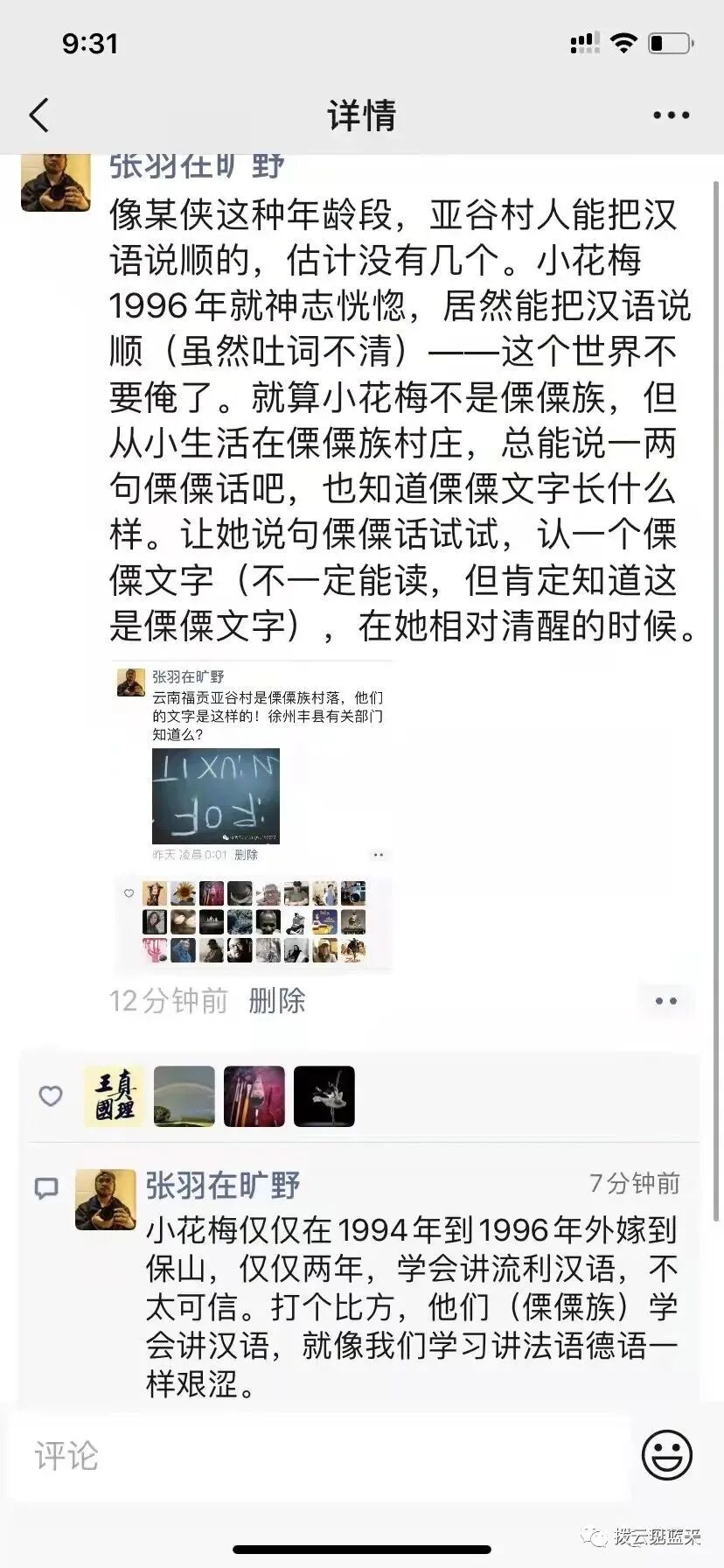724x1568 pixels.
Task: Tap the comment text about 小花梅 to reply
Action: [412, 1306]
